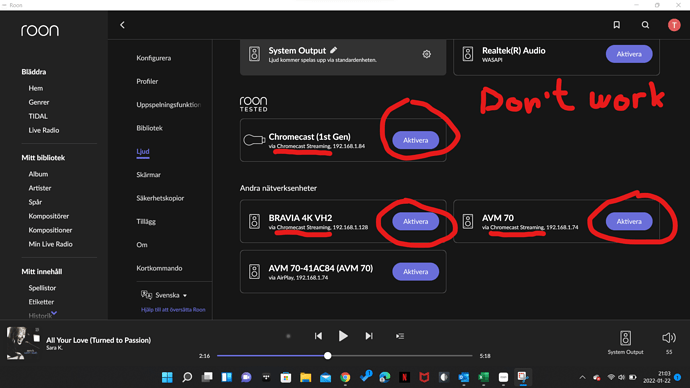Click the Chromecast (1st Gen) device icon
The width and height of the screenshot is (690, 388).
254,140
